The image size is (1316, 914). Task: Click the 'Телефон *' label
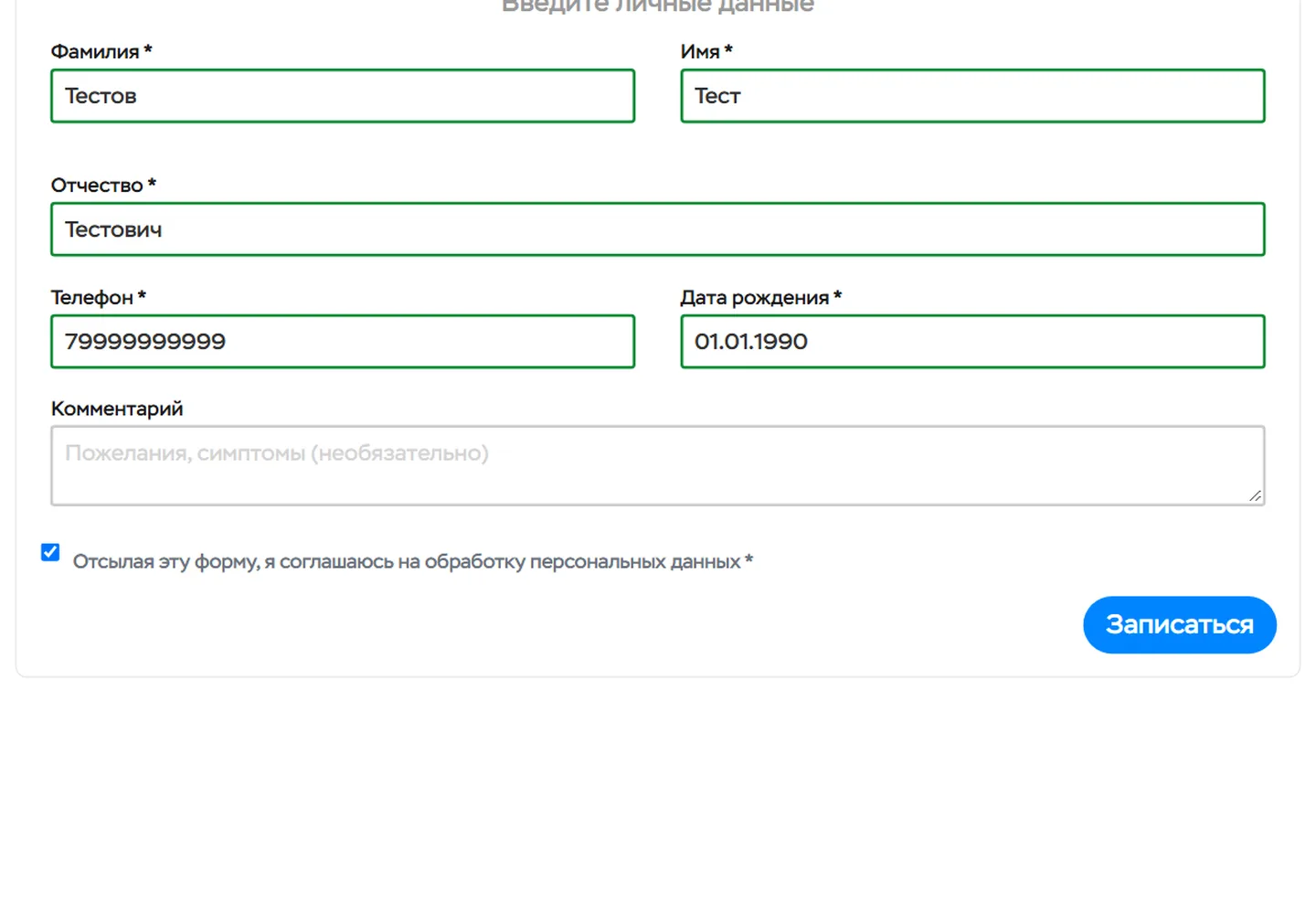click(x=99, y=298)
